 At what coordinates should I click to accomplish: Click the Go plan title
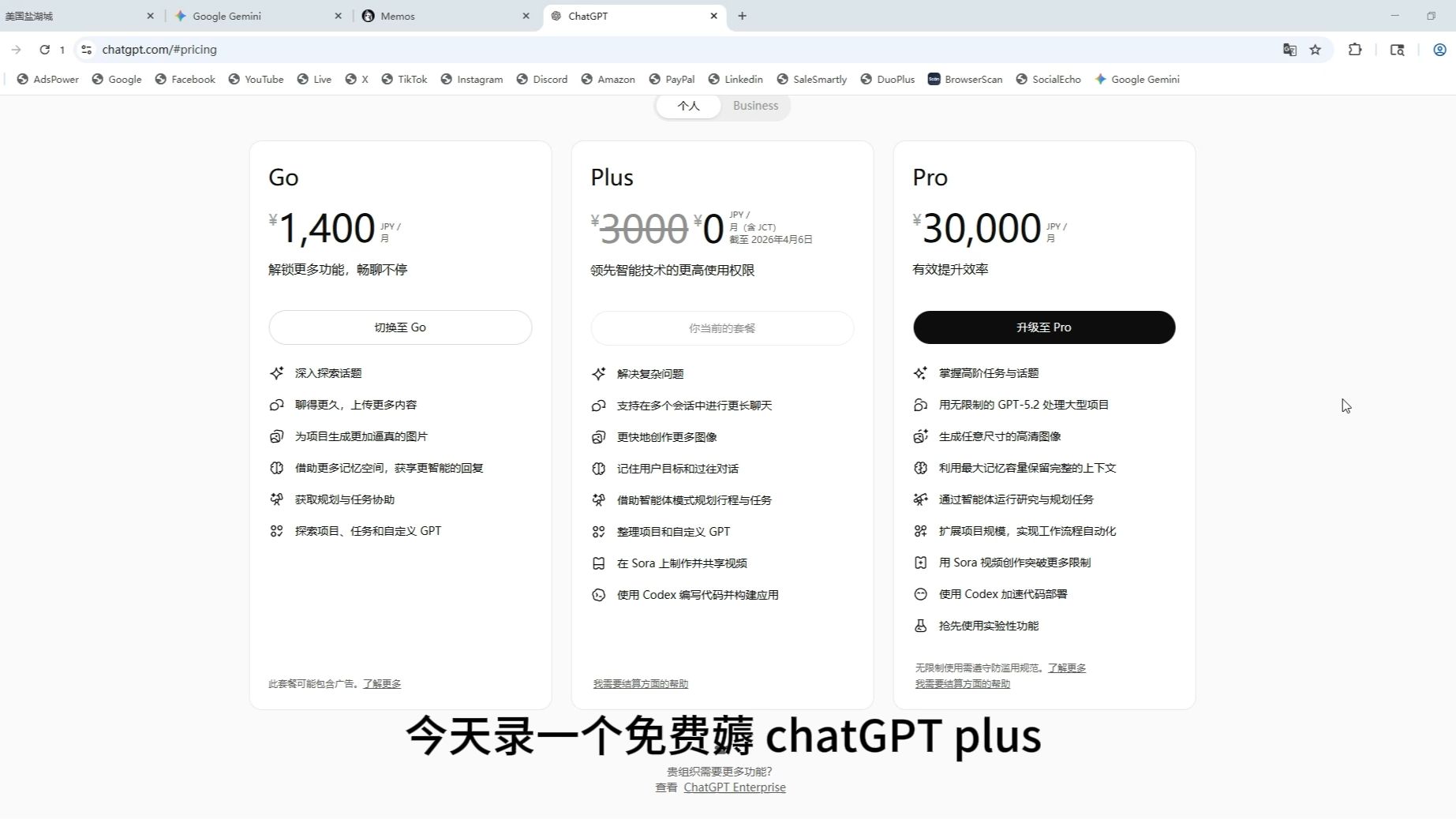coord(283,178)
